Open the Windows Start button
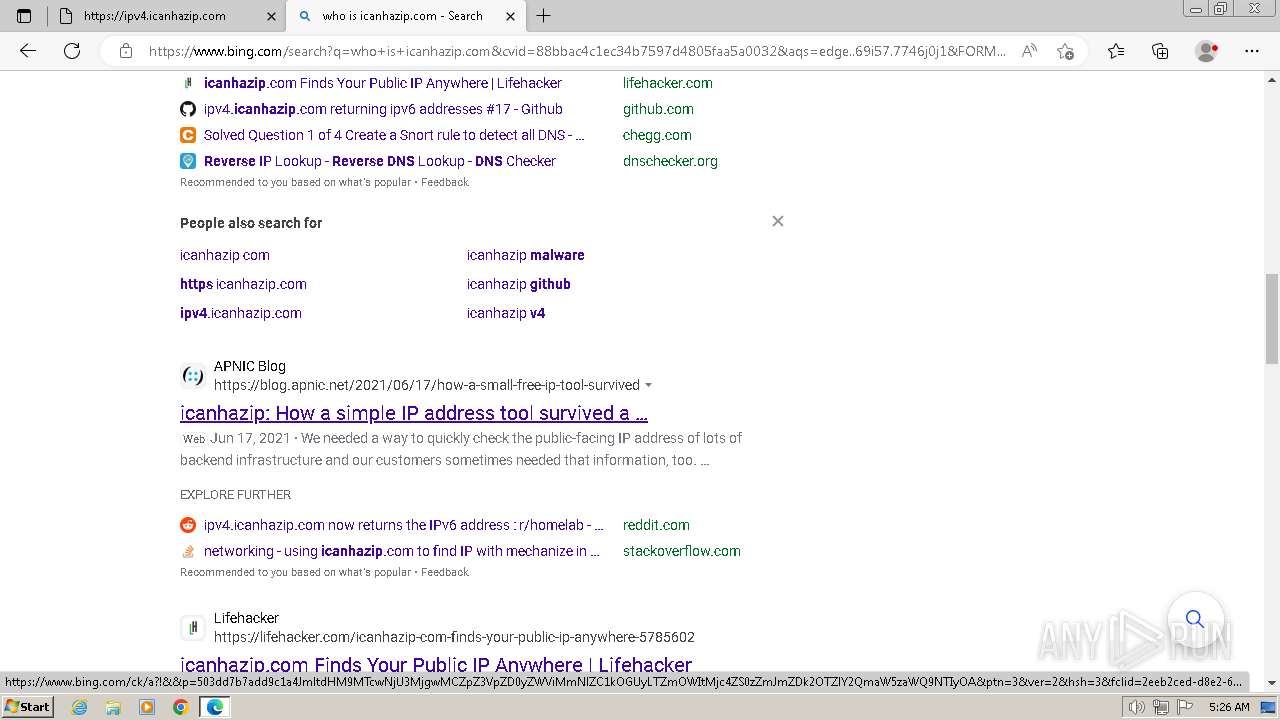Image resolution: width=1280 pixels, height=720 pixels. click(x=28, y=707)
